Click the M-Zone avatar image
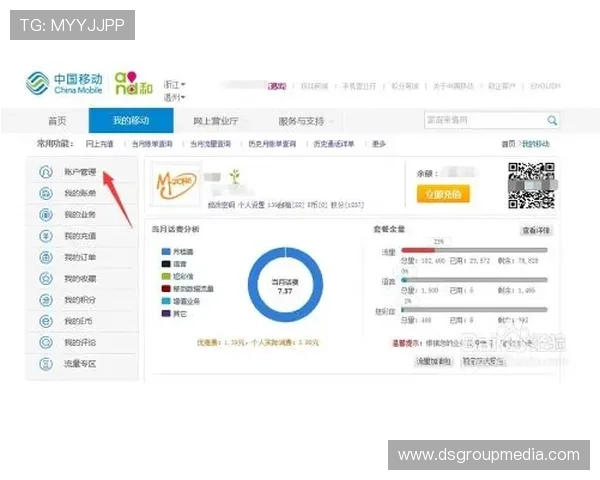 (176, 184)
